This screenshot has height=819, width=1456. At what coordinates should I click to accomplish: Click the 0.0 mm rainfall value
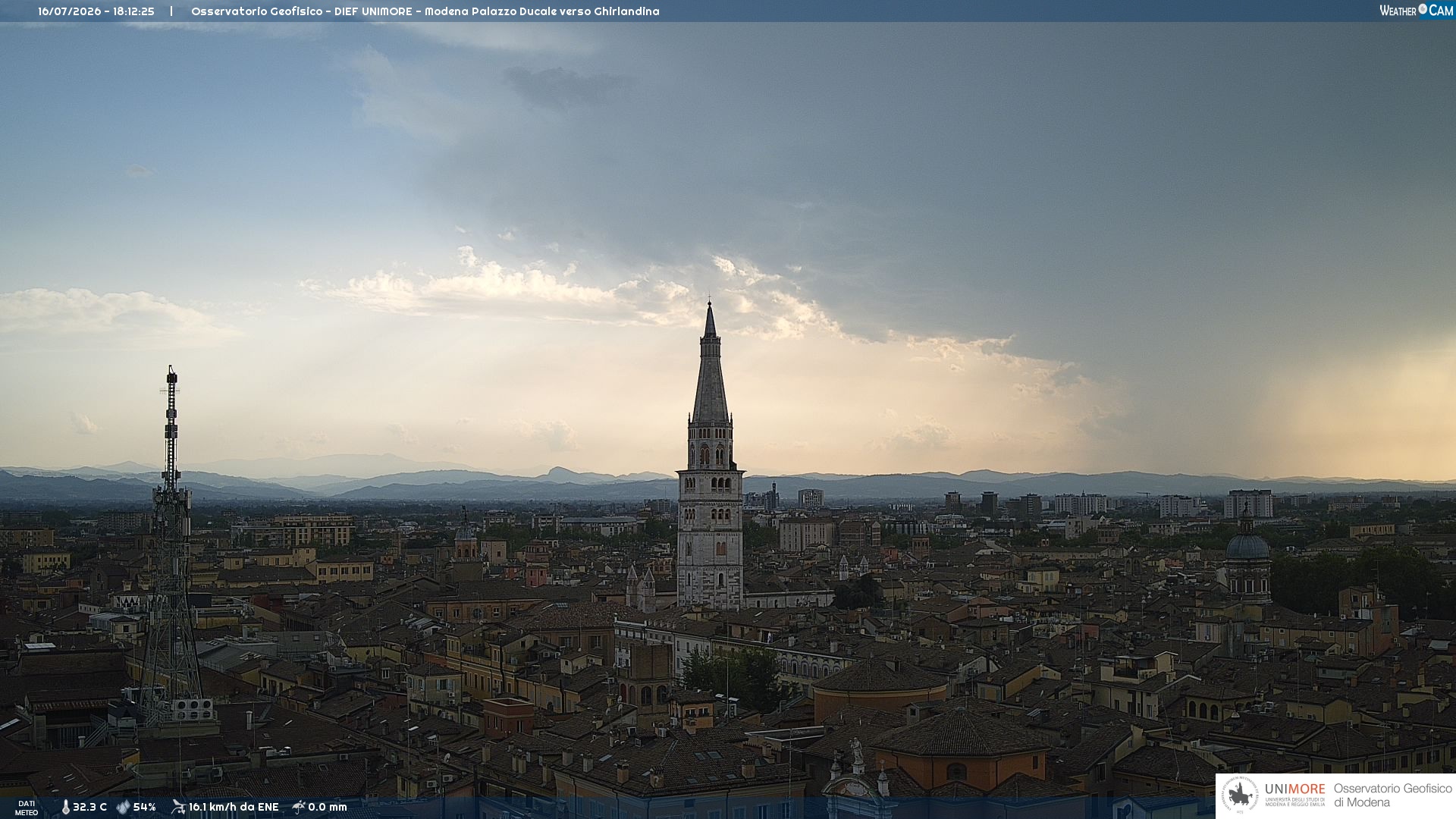point(328,807)
